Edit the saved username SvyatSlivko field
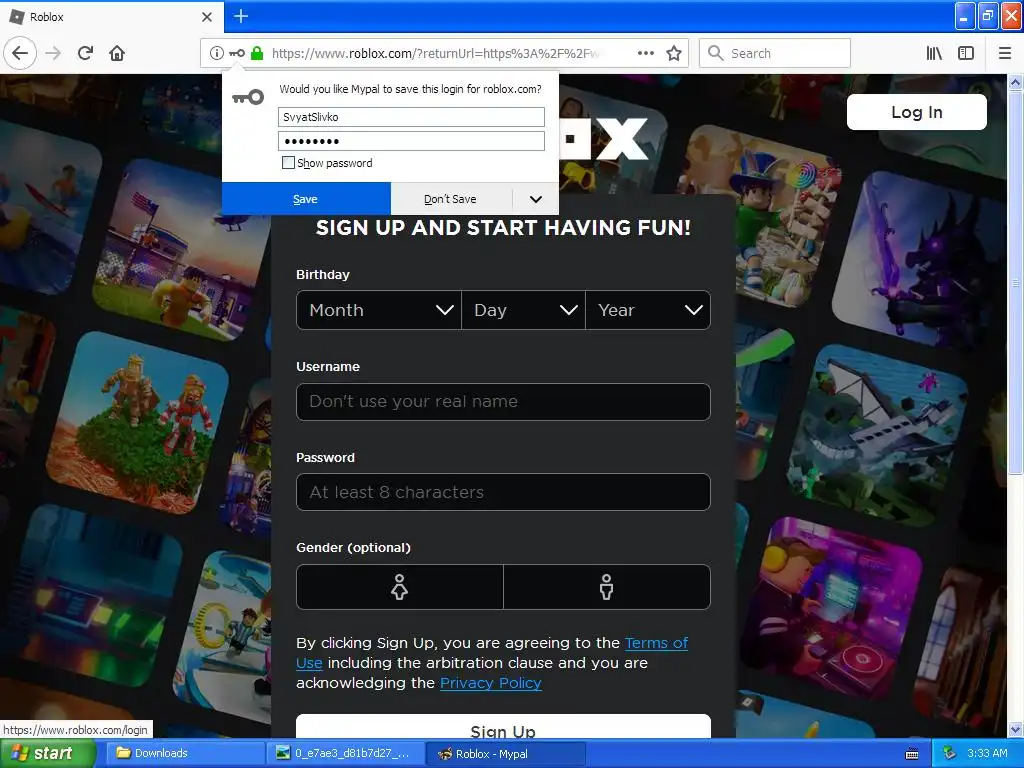1024x768 pixels. tap(411, 117)
